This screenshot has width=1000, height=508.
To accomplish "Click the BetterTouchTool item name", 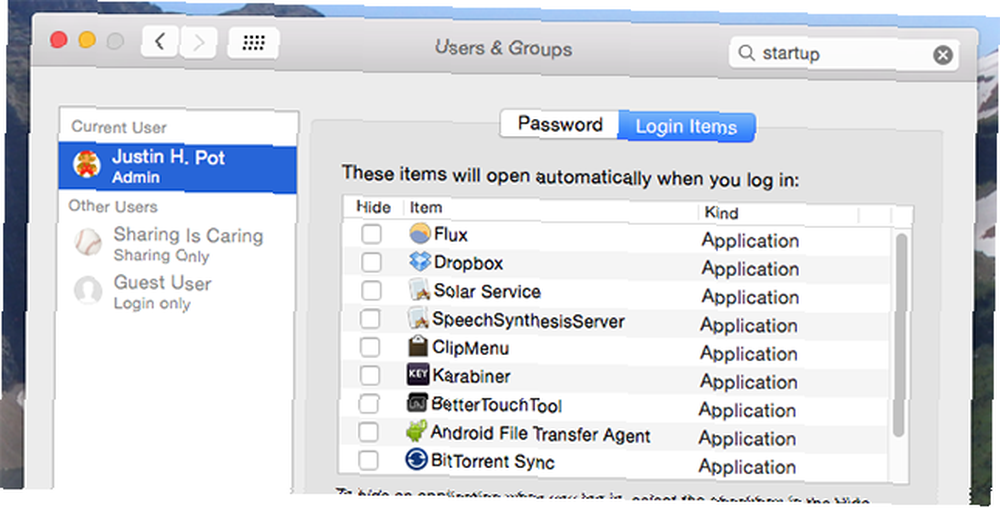I will [x=496, y=405].
